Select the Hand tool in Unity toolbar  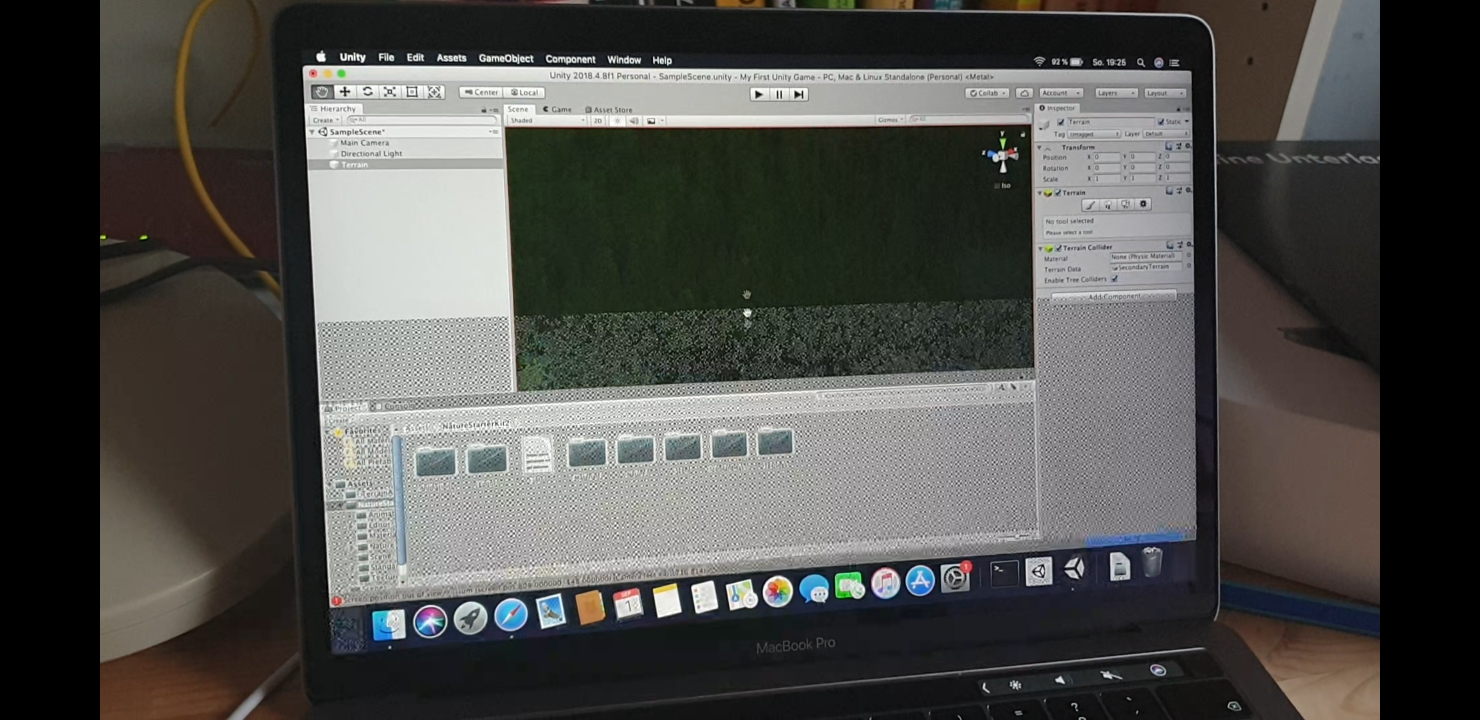pos(321,92)
